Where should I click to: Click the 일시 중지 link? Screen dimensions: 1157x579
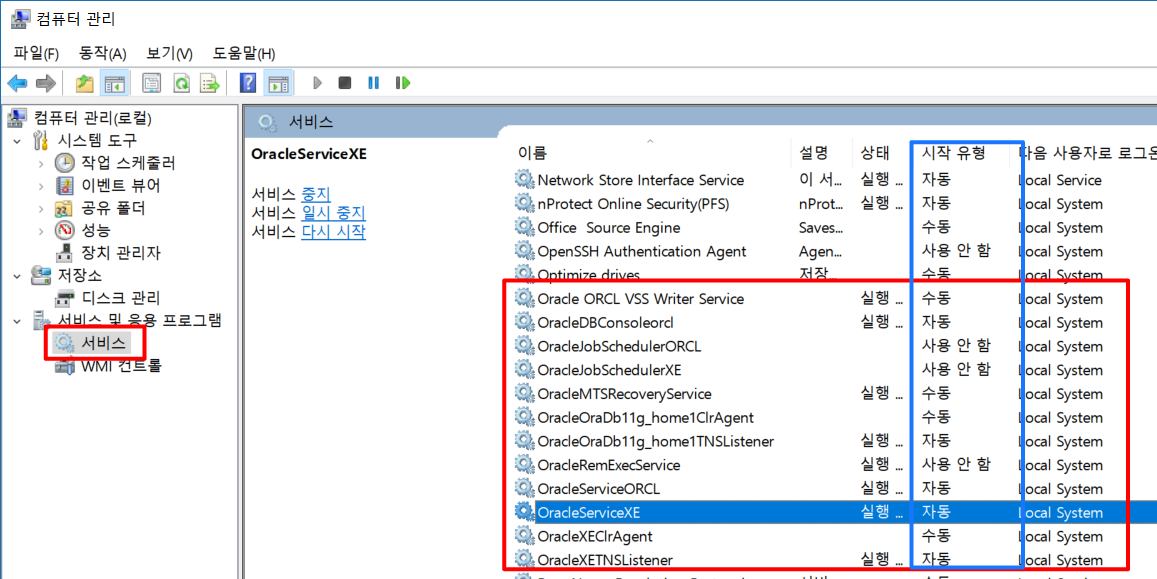point(334,213)
